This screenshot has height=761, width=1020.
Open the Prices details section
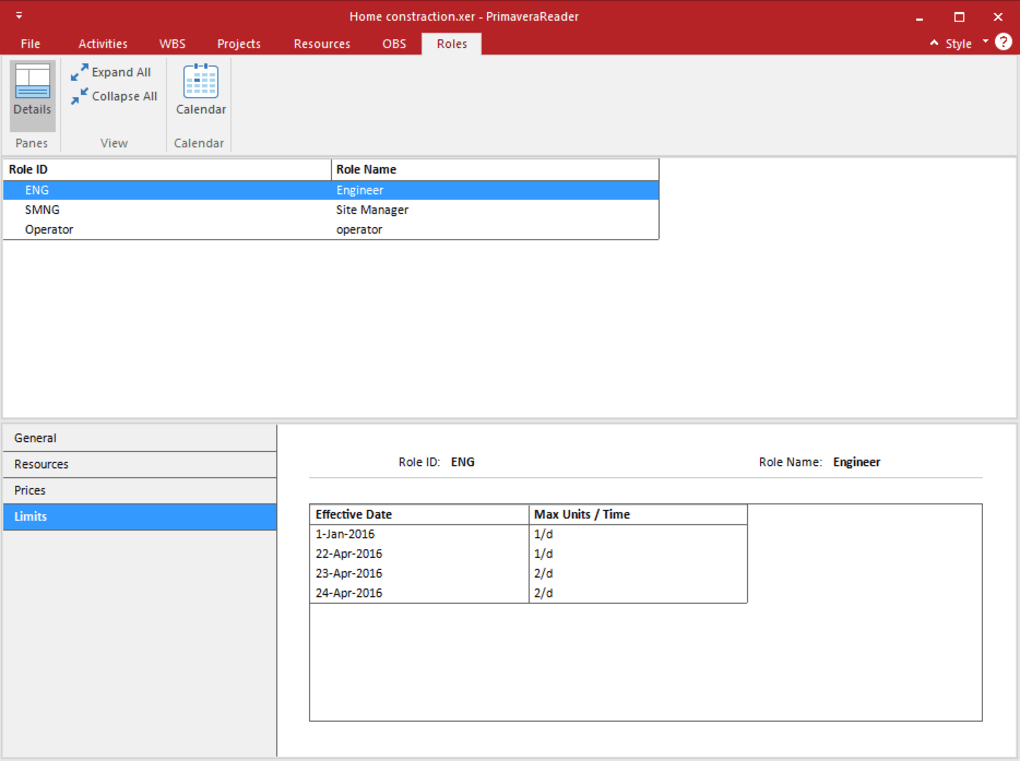[x=139, y=491]
